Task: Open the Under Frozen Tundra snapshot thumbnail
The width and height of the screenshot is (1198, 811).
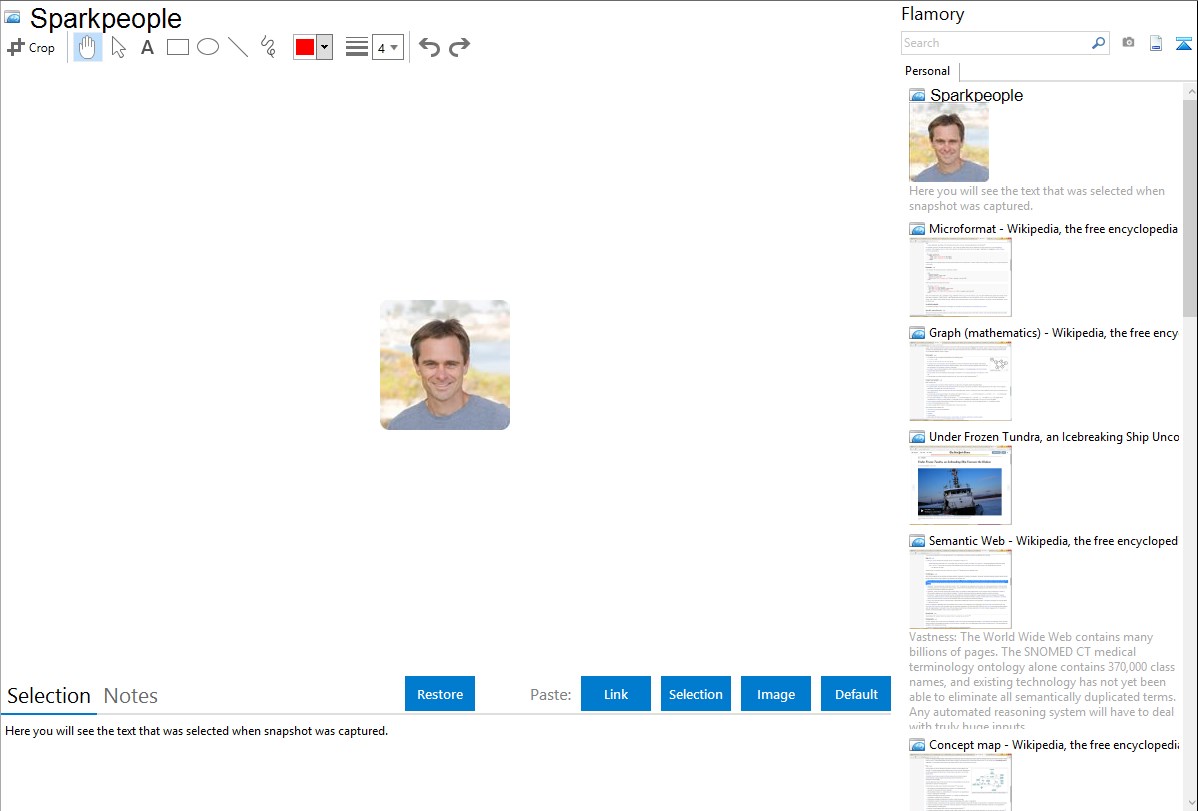Action: (960, 485)
